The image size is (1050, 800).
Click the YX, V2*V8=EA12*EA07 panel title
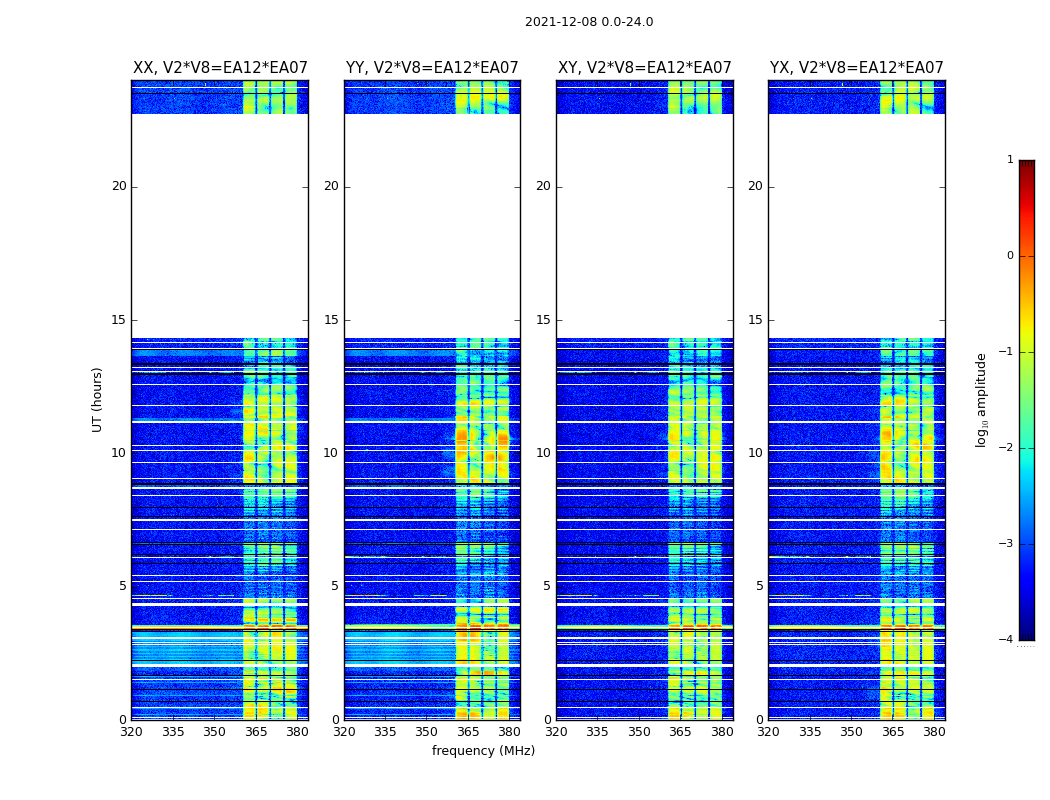coord(856,68)
